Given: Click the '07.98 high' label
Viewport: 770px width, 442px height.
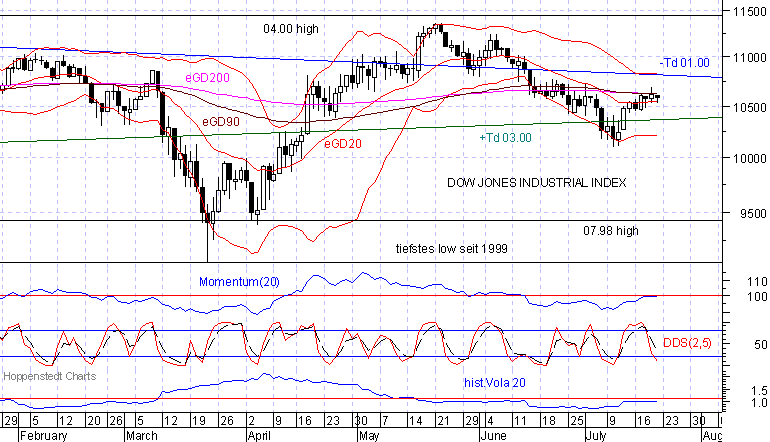Looking at the screenshot, I should 611,231.
